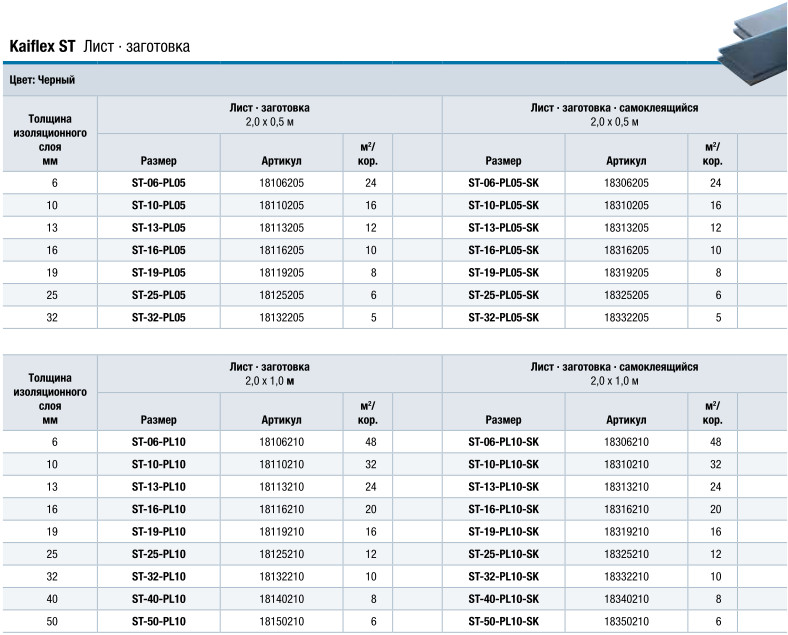Click article number 18350210
This screenshot has width=788, height=635.
[x=626, y=621]
